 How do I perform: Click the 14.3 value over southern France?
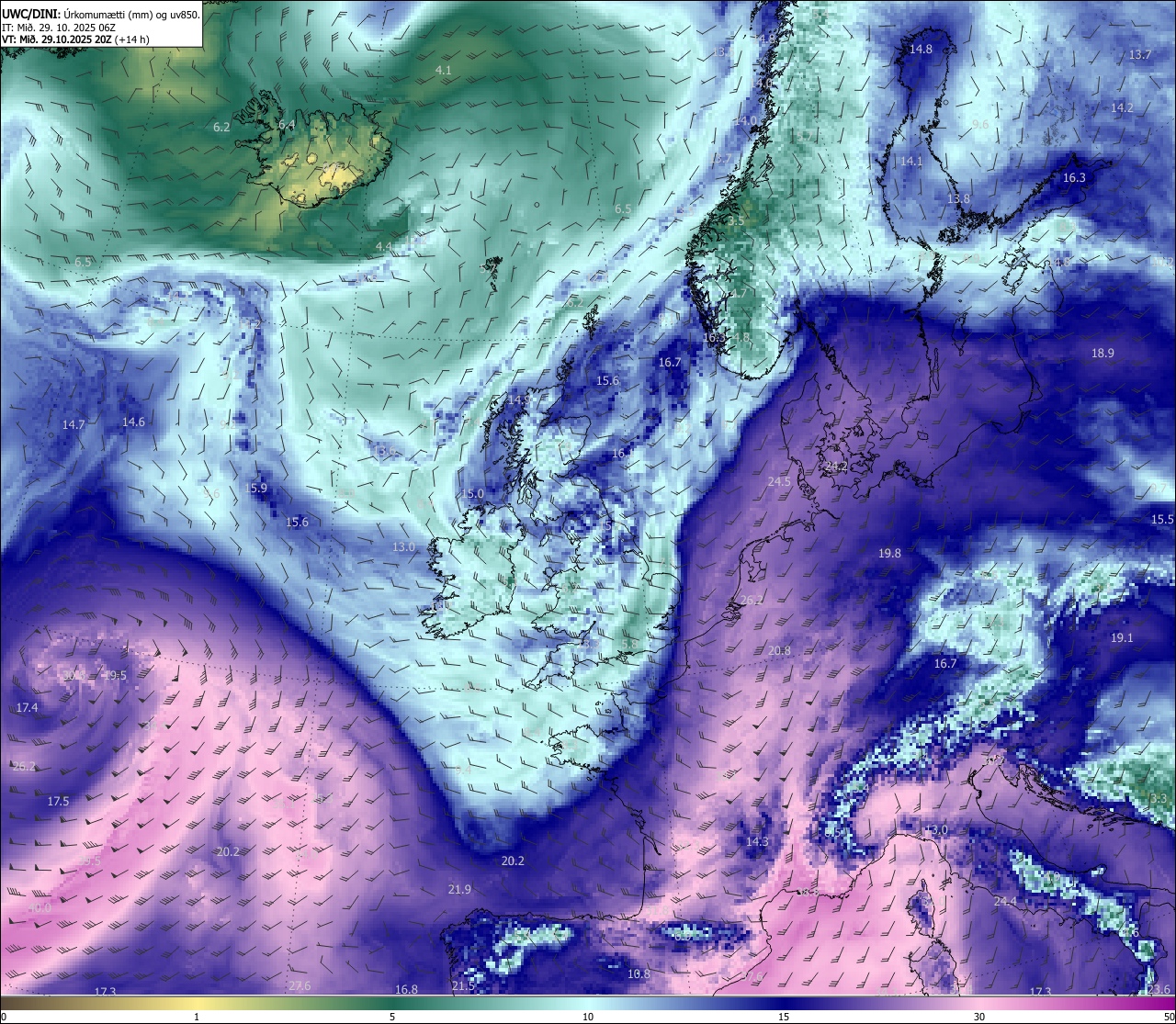(757, 842)
